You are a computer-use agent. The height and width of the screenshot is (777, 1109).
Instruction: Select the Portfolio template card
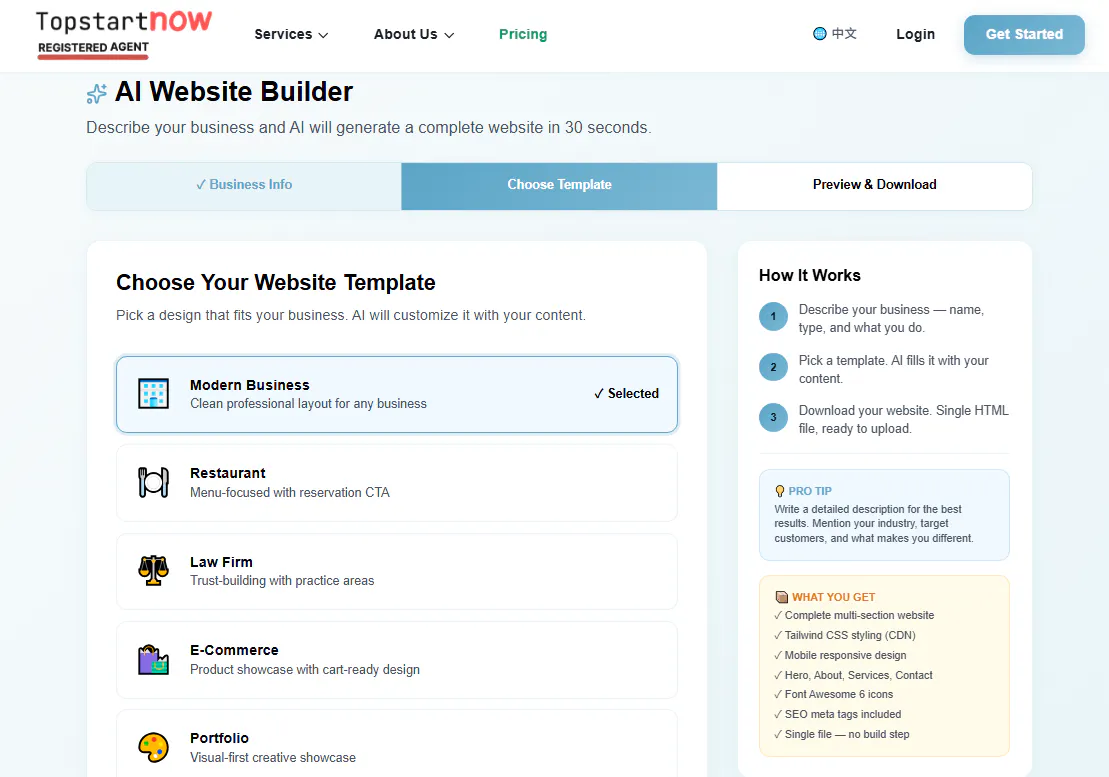(397, 744)
